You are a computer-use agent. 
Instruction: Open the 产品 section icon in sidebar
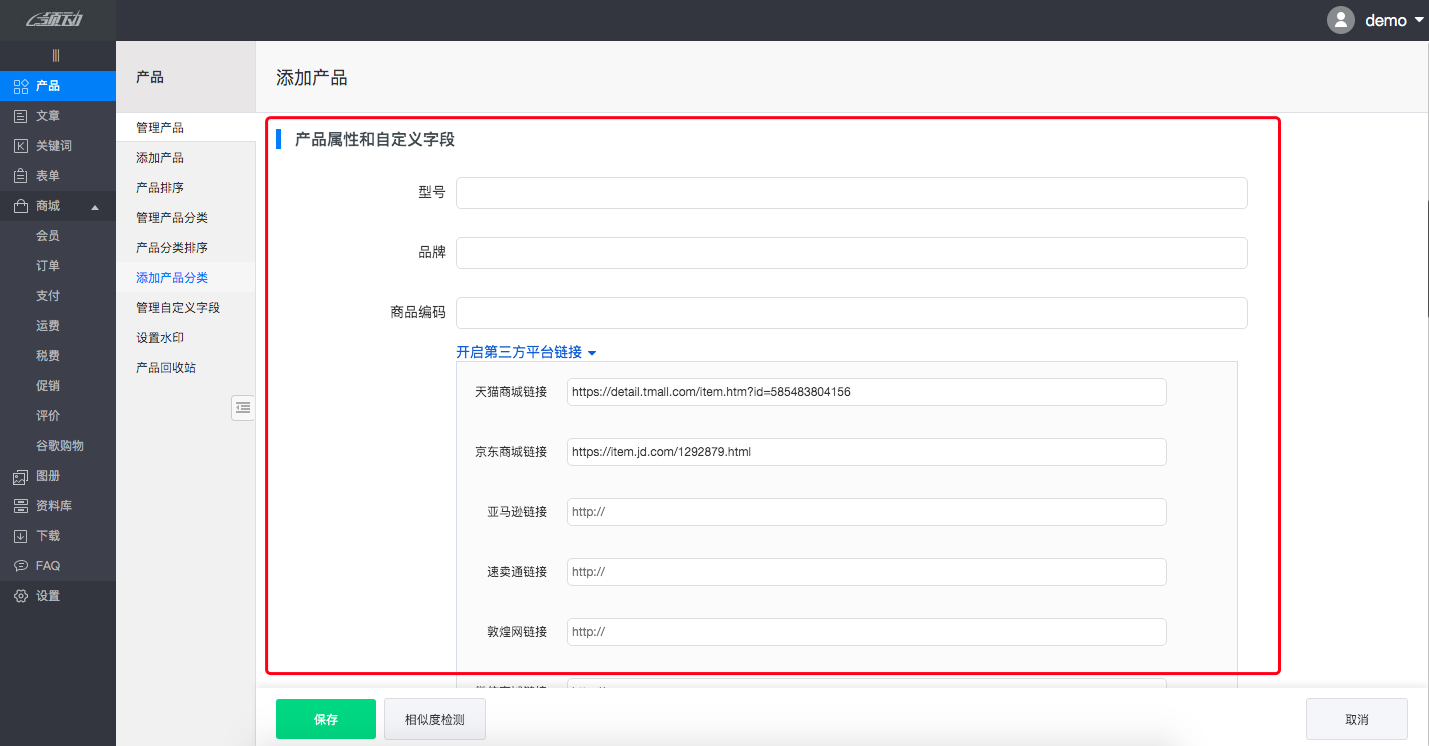[x=21, y=86]
